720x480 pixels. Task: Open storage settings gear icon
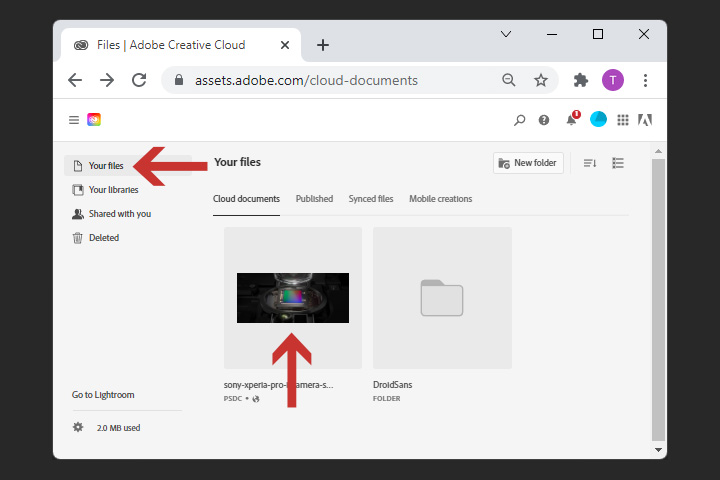point(78,427)
